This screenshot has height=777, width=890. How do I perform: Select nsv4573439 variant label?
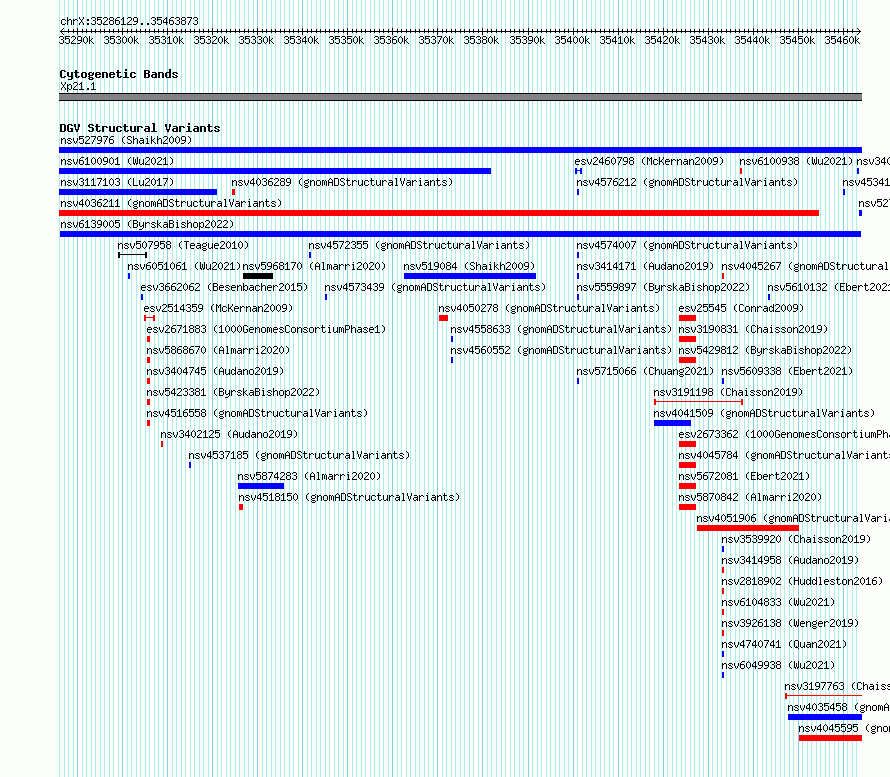(435, 287)
